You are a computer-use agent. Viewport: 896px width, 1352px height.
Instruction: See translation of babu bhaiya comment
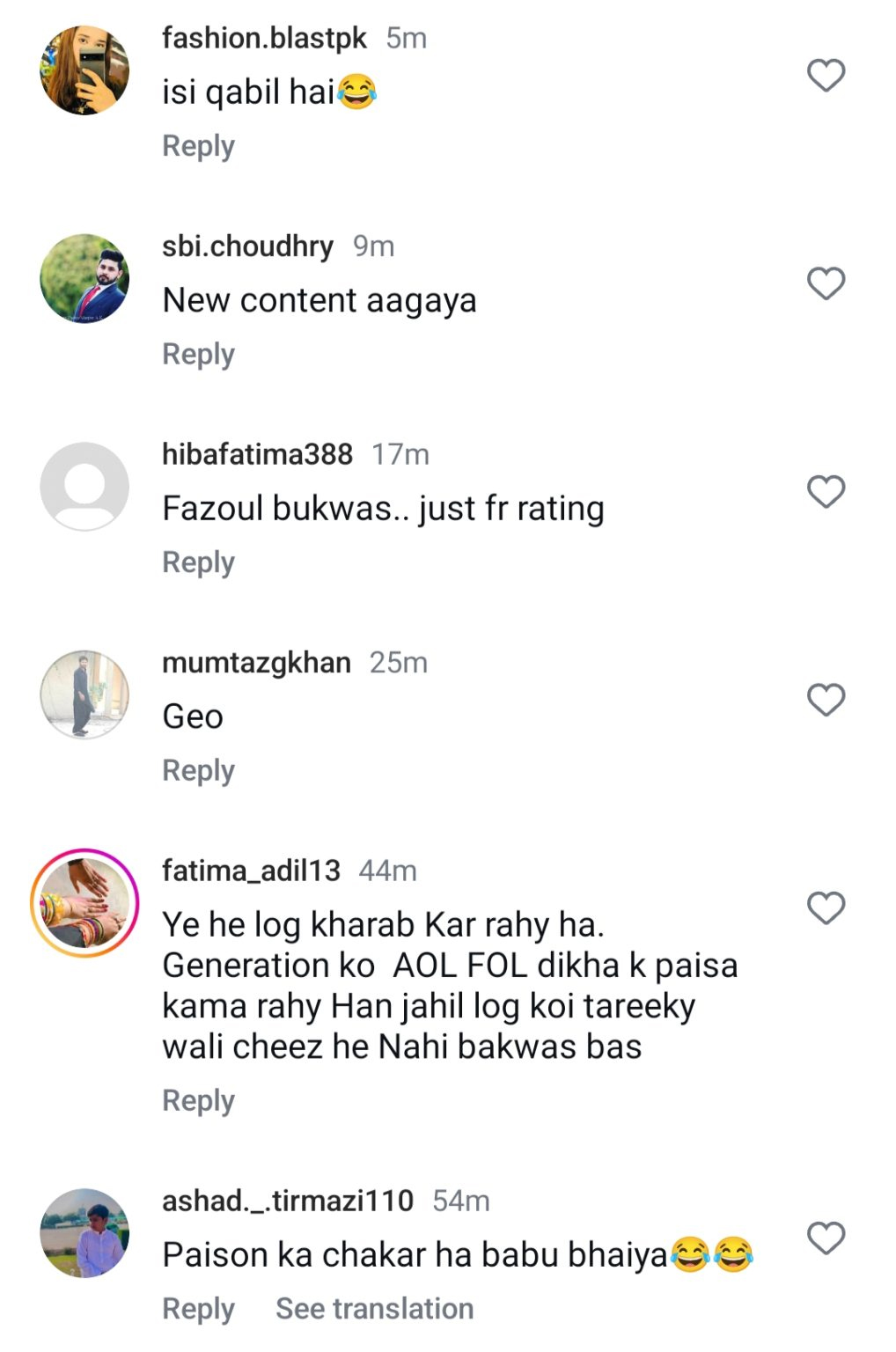(374, 1309)
